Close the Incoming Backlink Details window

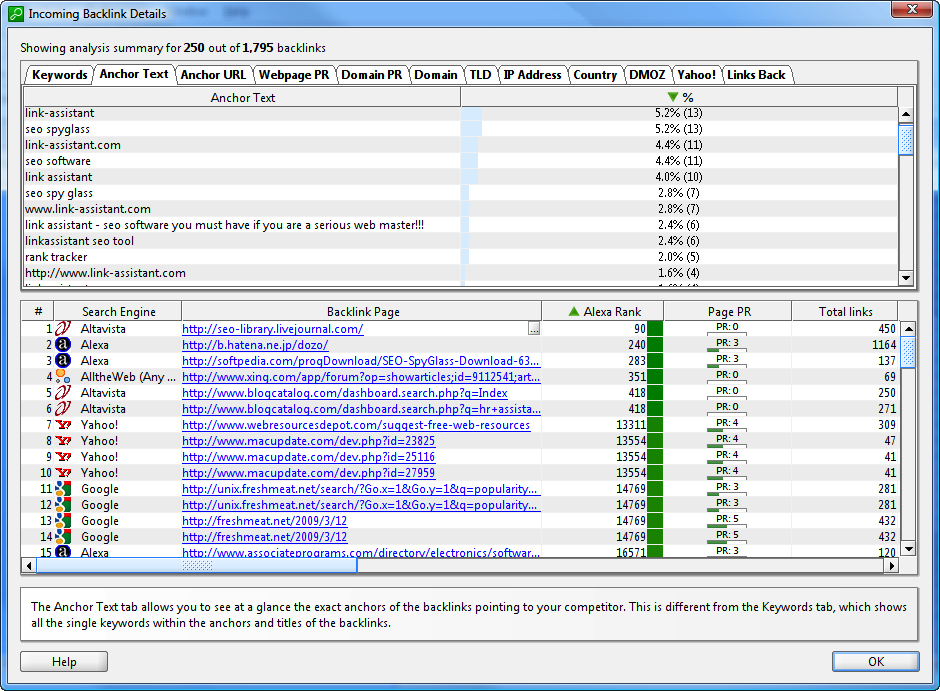912,9
